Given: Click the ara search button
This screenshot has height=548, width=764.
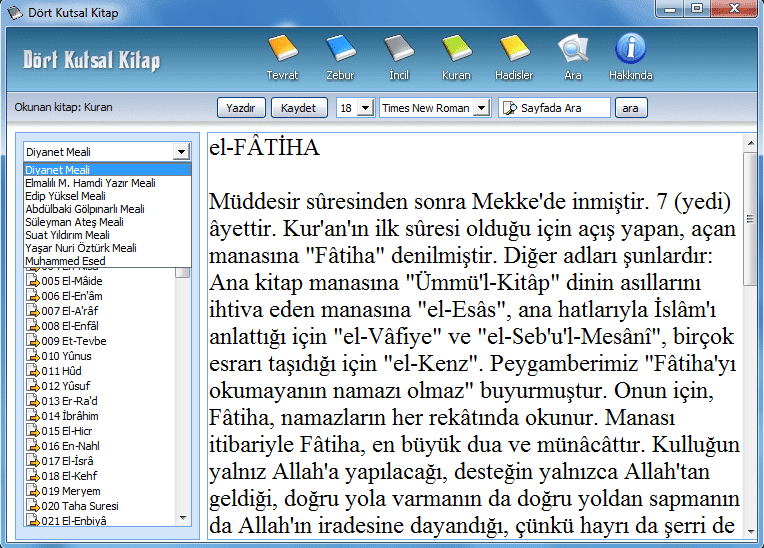Looking at the screenshot, I should click(x=631, y=108).
